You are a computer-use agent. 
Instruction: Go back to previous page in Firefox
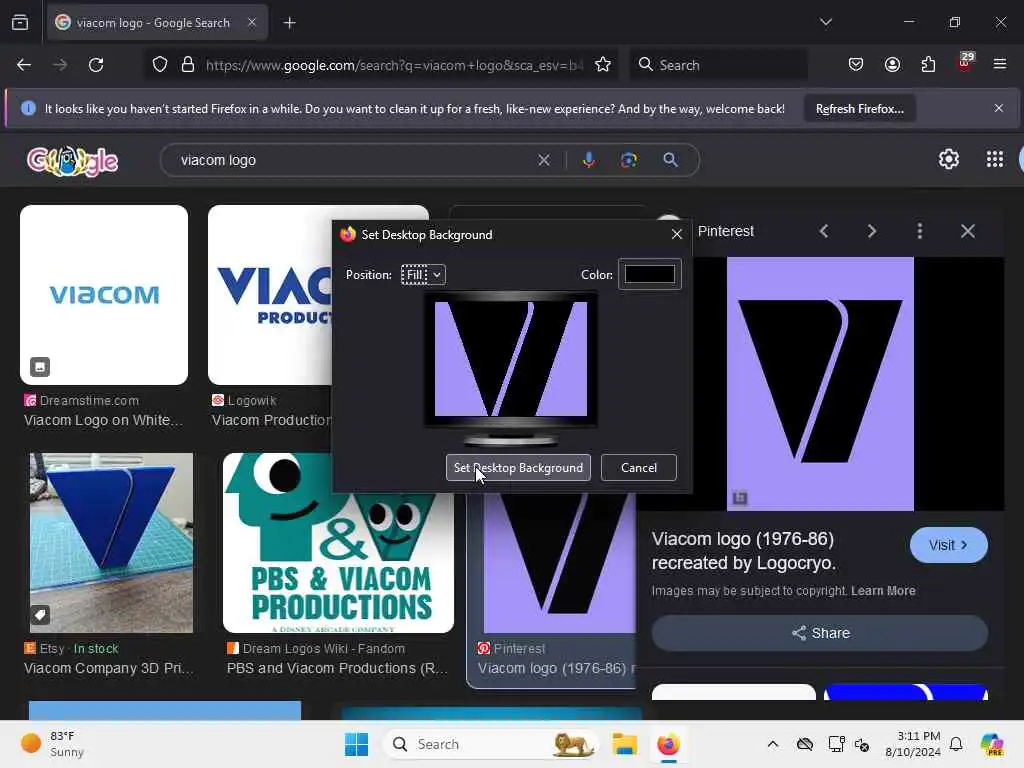tap(24, 65)
